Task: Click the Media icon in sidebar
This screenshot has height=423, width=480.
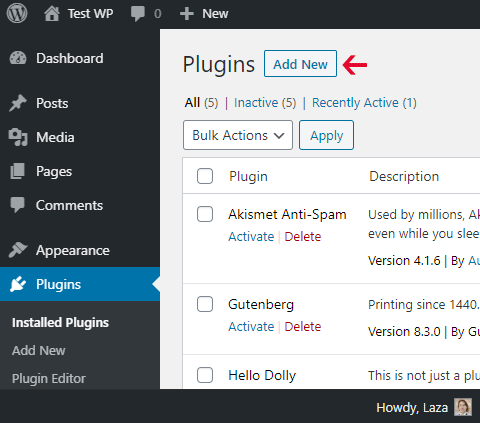Action: 18,137
